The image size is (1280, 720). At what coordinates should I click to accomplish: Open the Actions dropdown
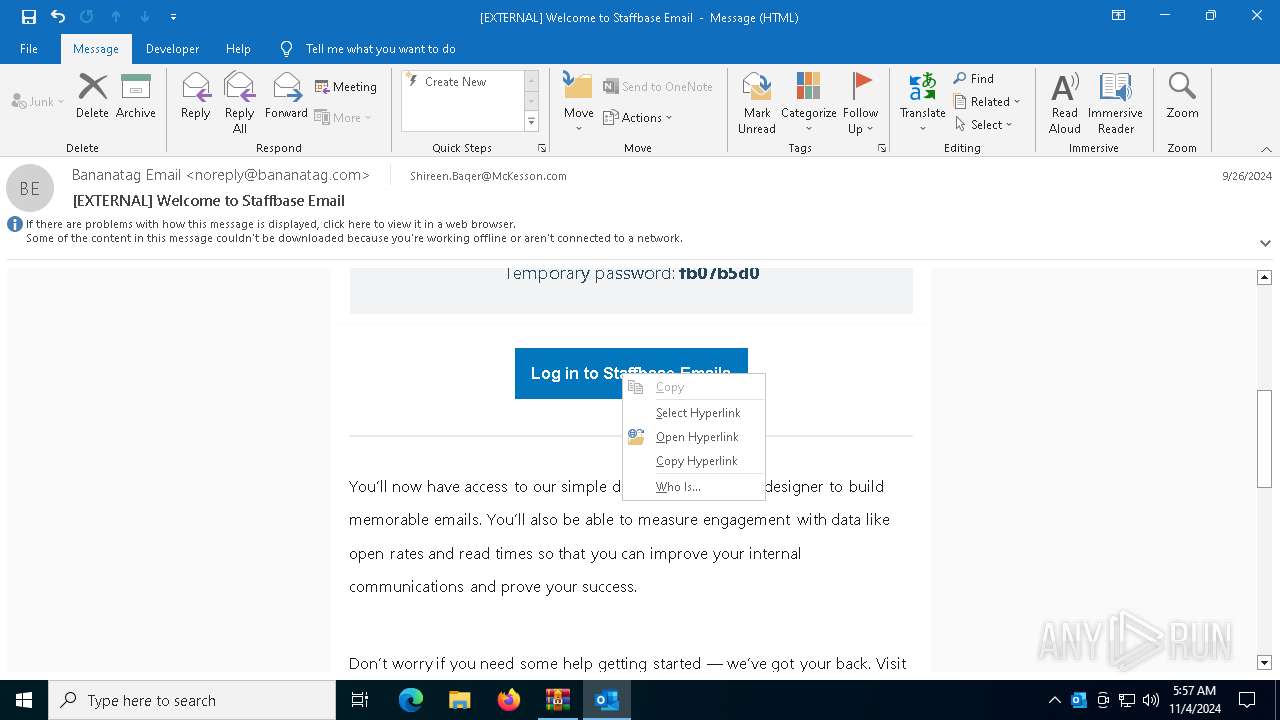coord(638,117)
